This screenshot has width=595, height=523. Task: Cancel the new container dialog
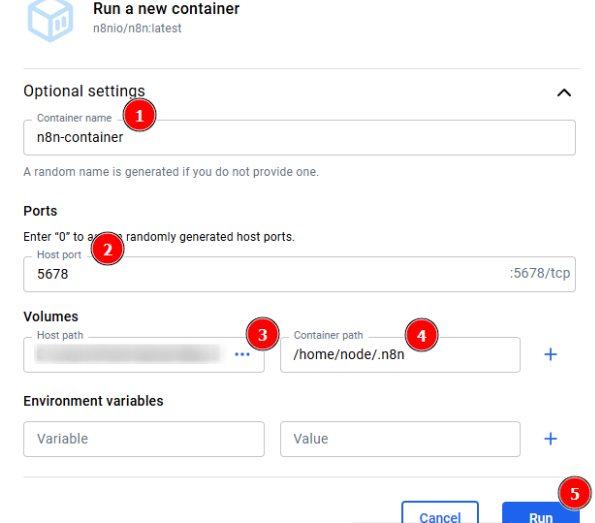440,514
